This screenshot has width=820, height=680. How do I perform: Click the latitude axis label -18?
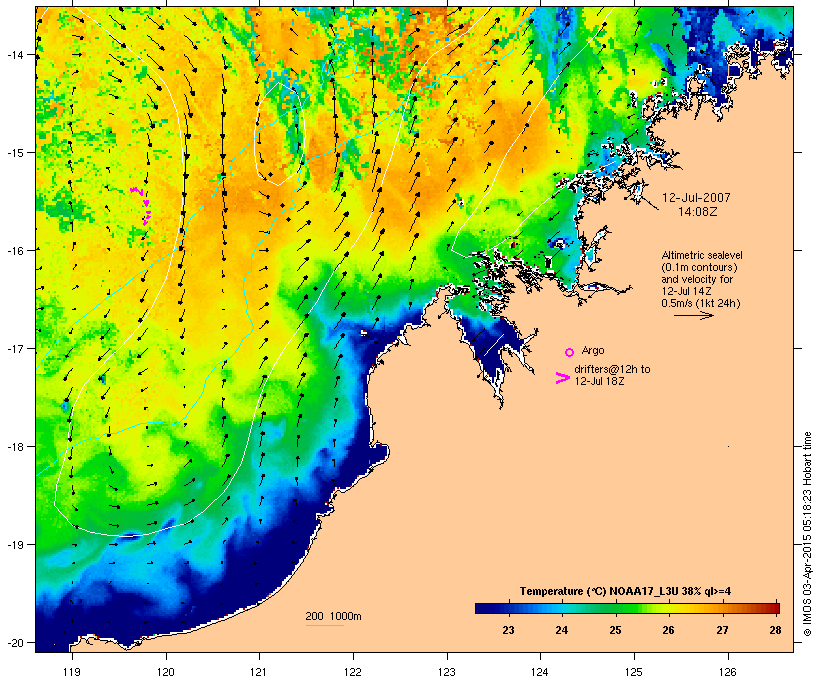[x=15, y=446]
